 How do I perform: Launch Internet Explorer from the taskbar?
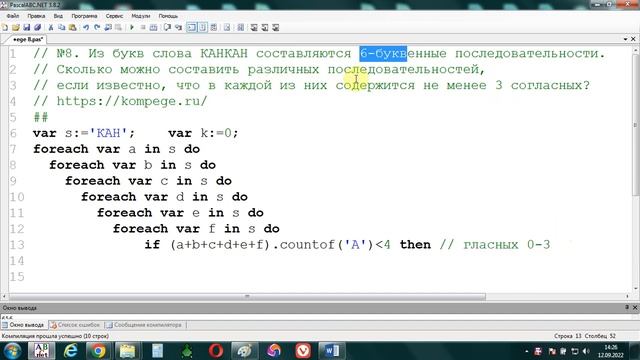pos(71,351)
